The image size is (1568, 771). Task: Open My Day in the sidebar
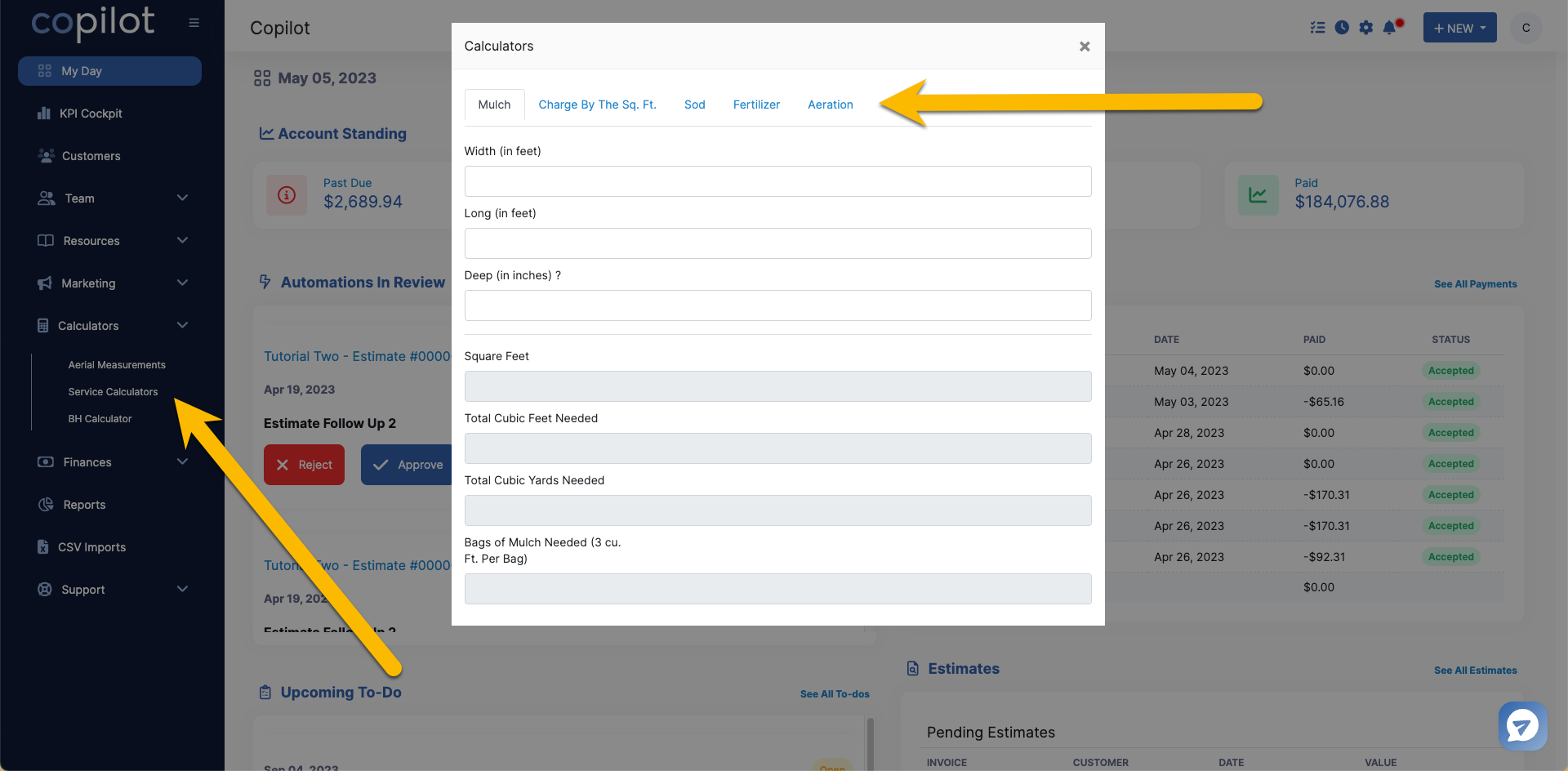click(x=109, y=71)
